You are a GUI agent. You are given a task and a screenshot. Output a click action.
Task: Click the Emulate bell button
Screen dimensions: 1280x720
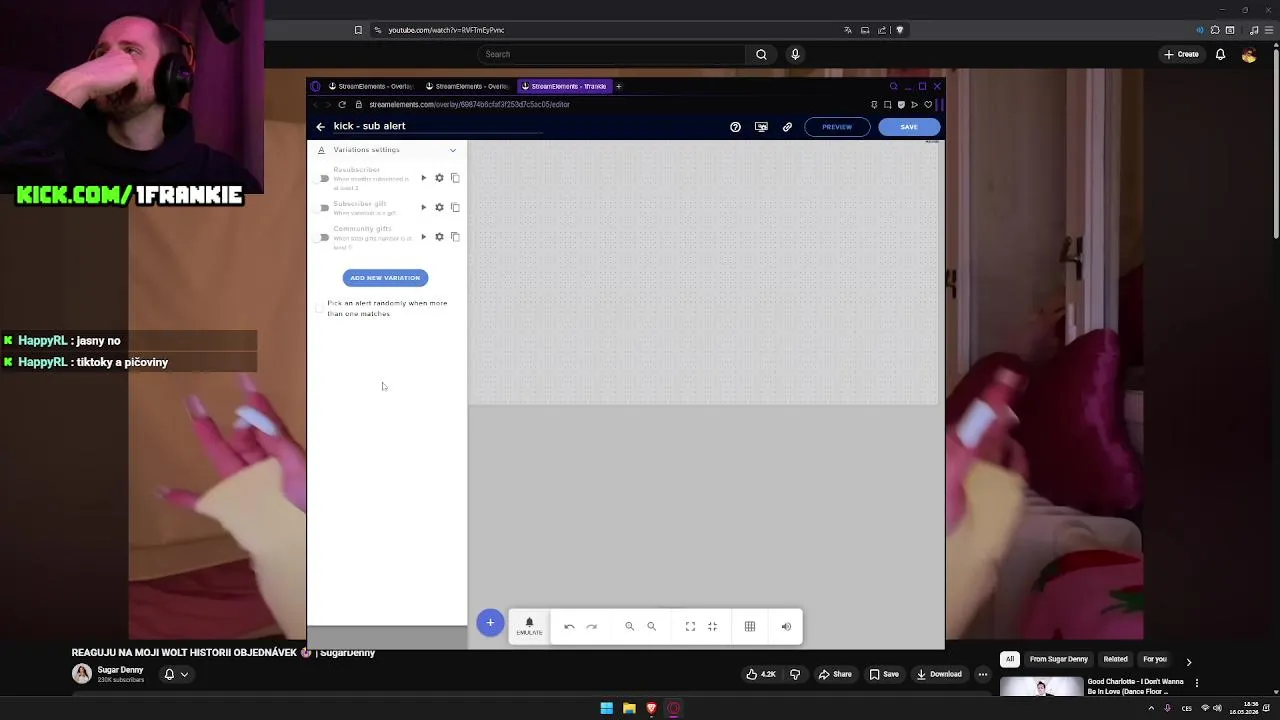pos(529,626)
